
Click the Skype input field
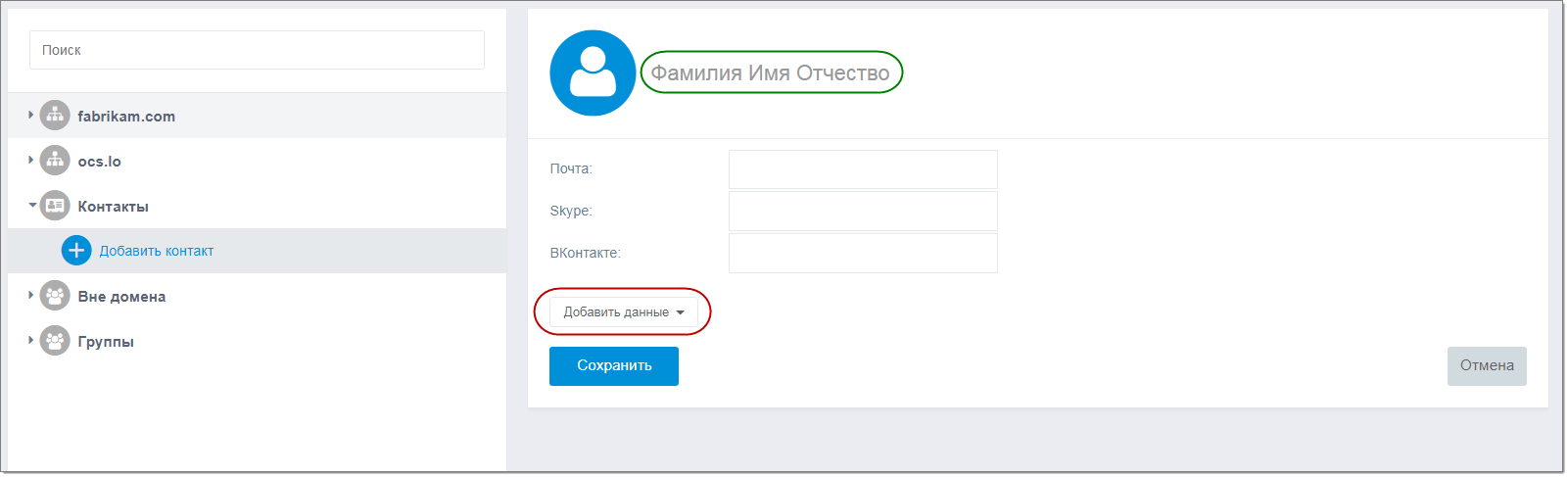coord(862,212)
